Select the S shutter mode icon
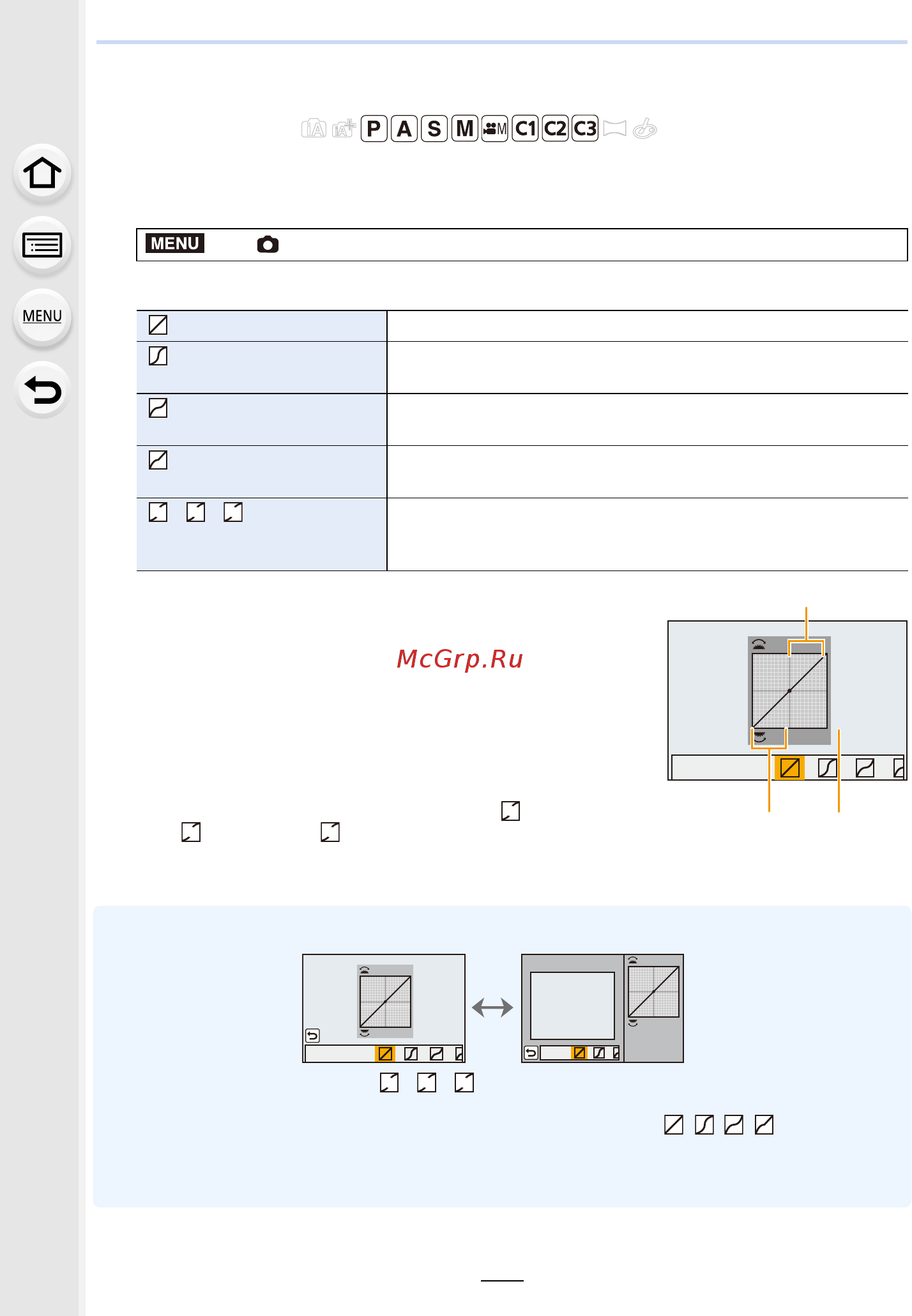 tap(434, 129)
